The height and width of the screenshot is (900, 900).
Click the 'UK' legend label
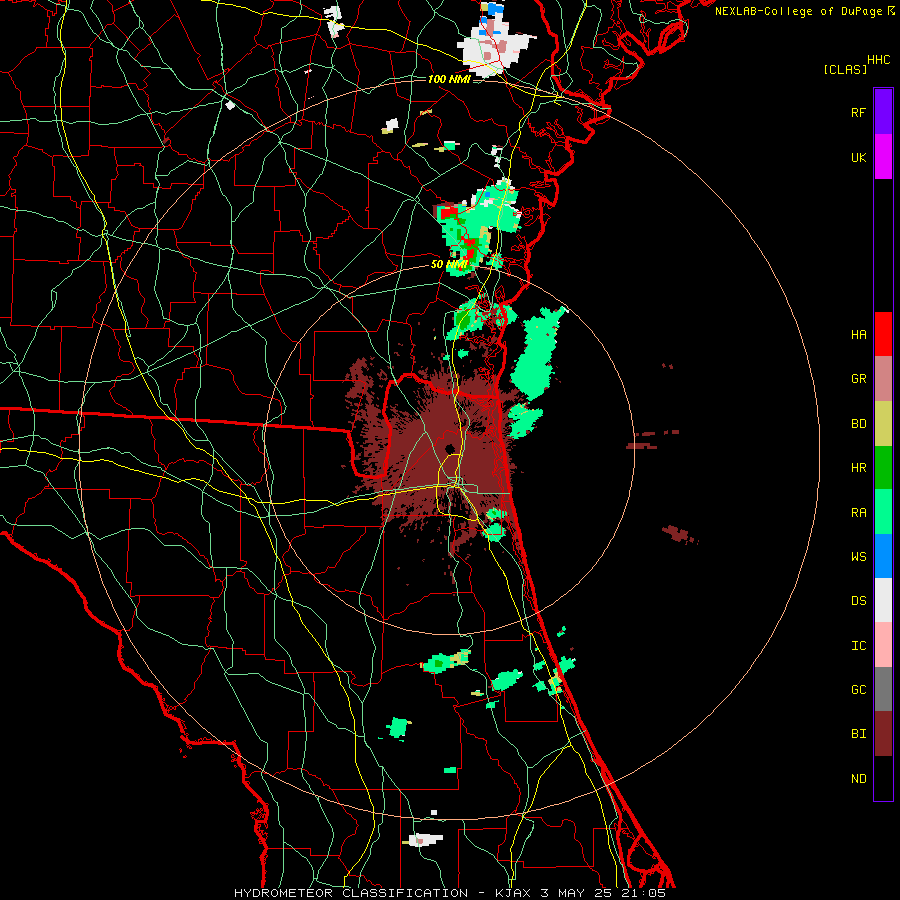coord(858,157)
